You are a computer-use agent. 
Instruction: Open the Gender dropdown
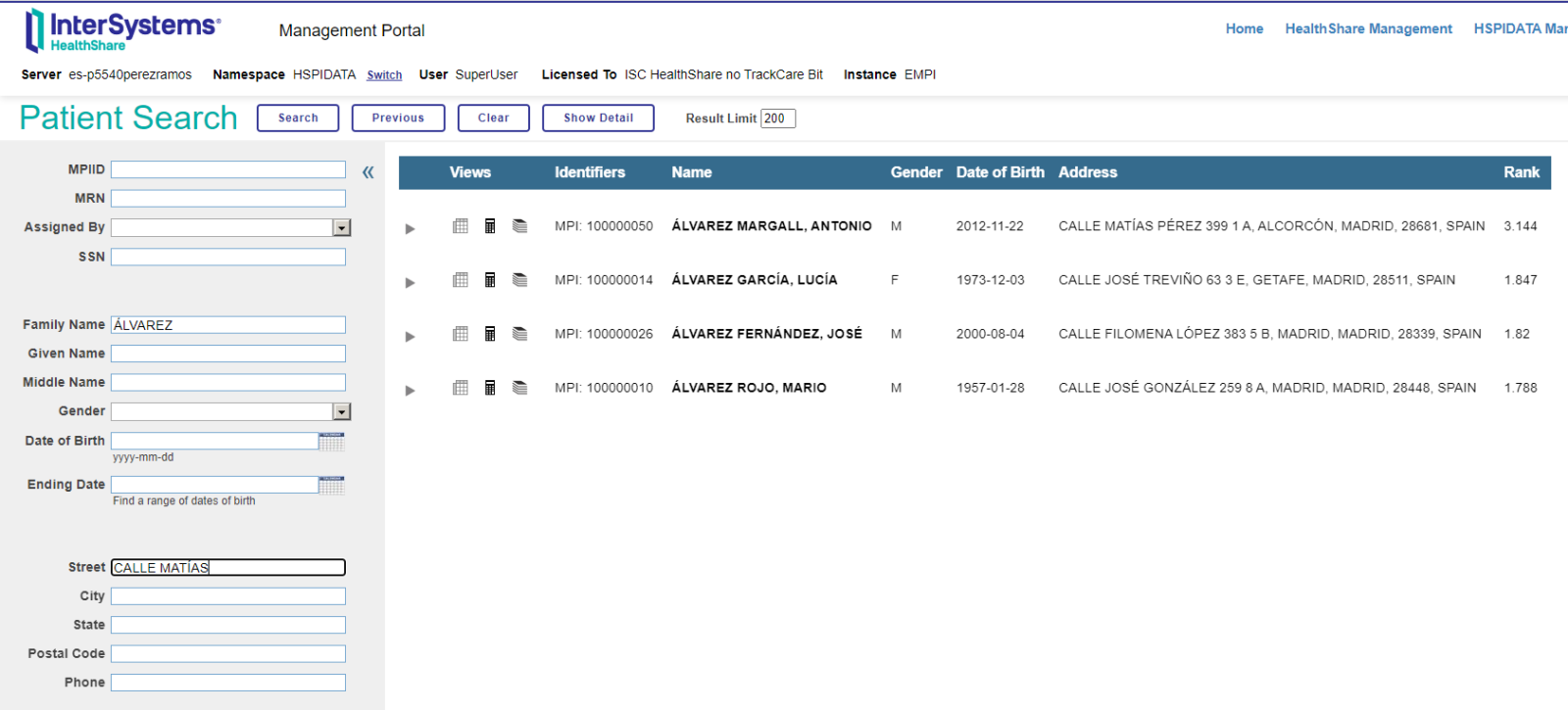[x=342, y=412]
